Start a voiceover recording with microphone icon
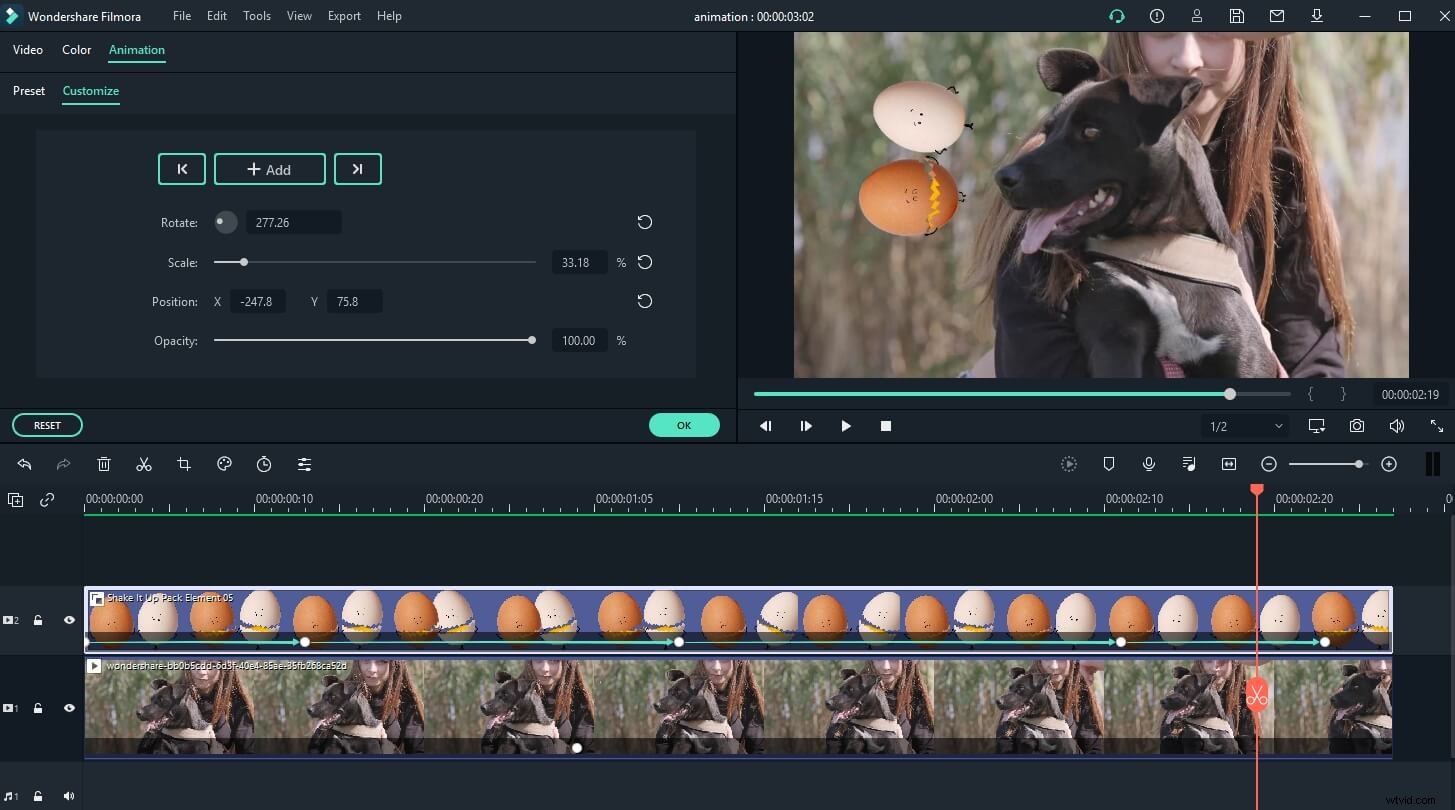 [1148, 463]
